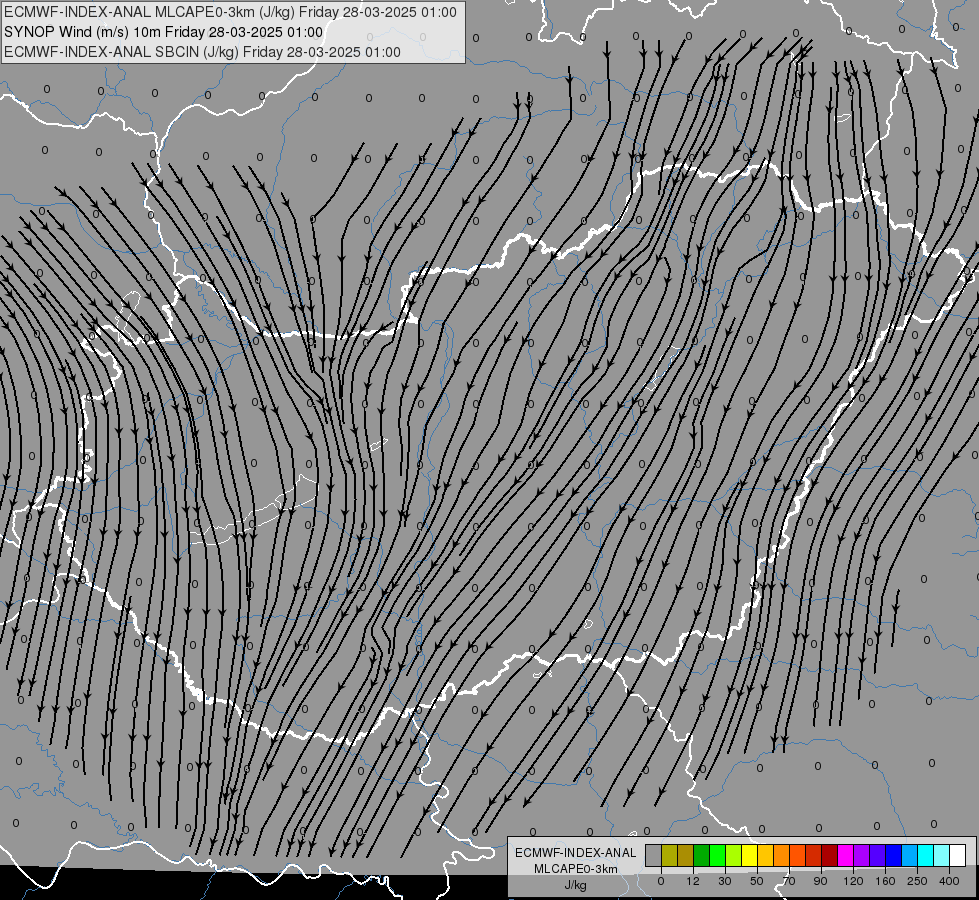The width and height of the screenshot is (979, 900).
Task: Click the olive-yellow legend swatch
Action: [x=669, y=855]
